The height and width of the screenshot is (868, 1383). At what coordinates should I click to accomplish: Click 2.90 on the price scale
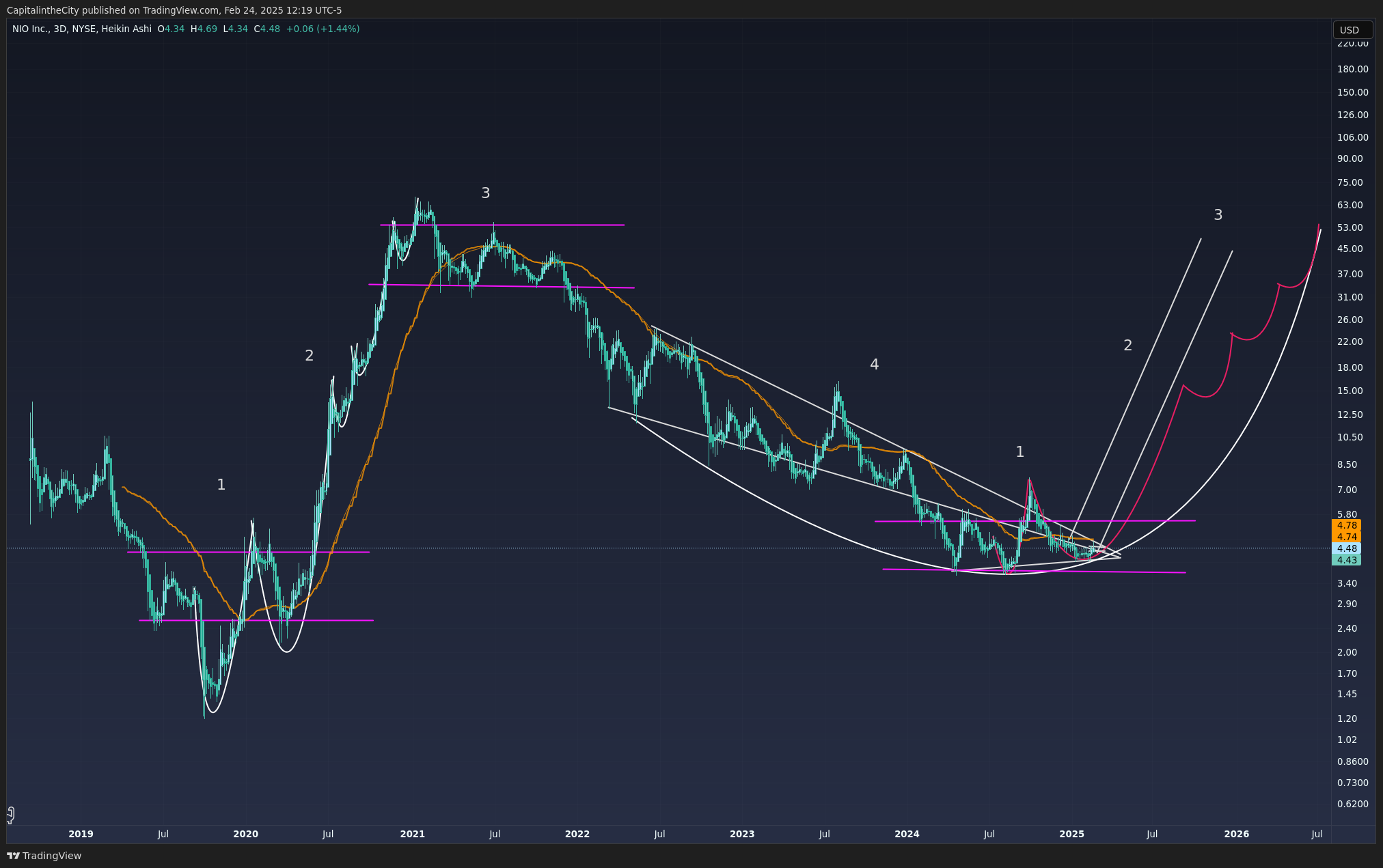[x=1347, y=604]
